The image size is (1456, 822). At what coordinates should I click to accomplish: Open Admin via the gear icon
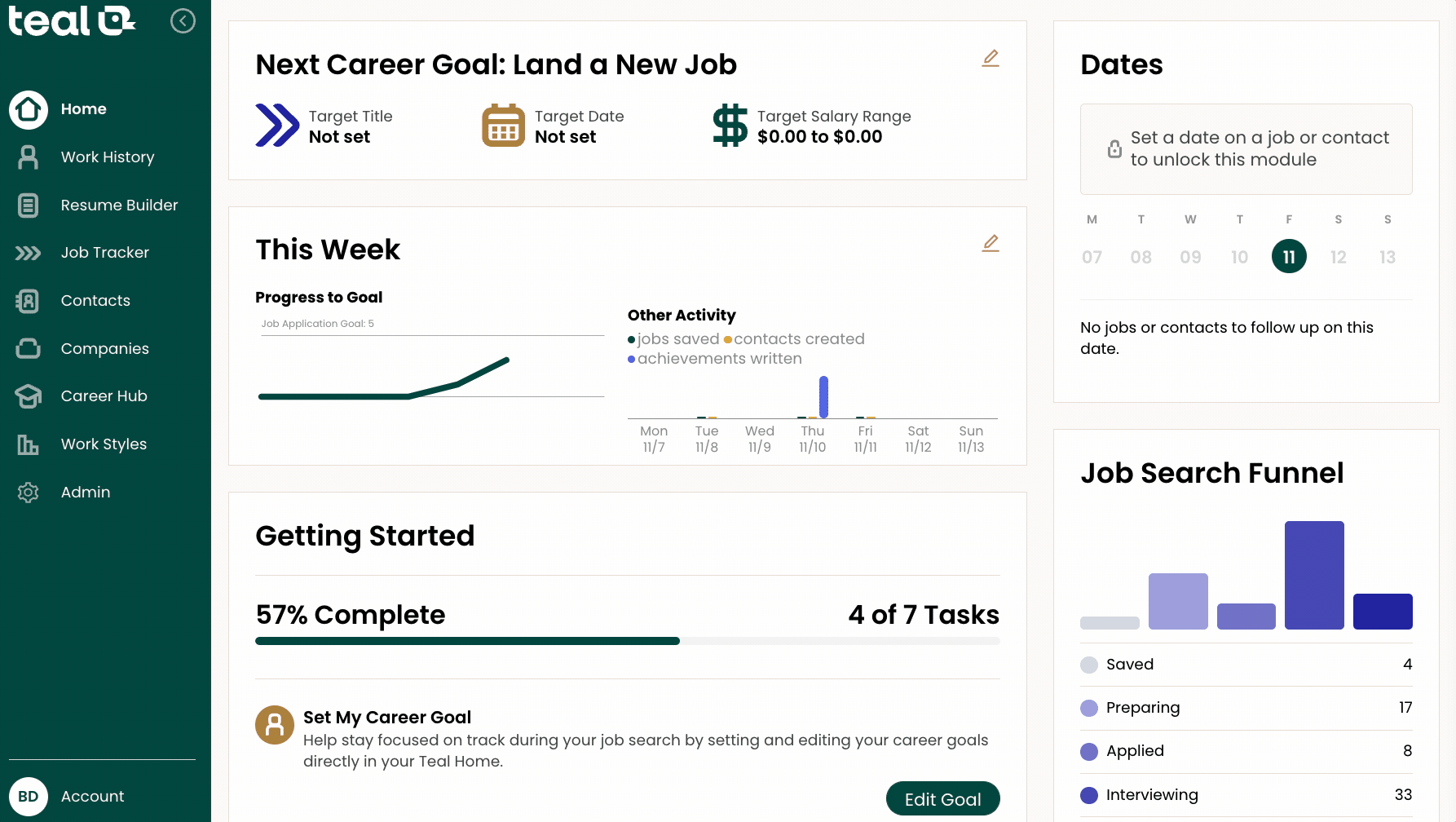pyautogui.click(x=29, y=493)
